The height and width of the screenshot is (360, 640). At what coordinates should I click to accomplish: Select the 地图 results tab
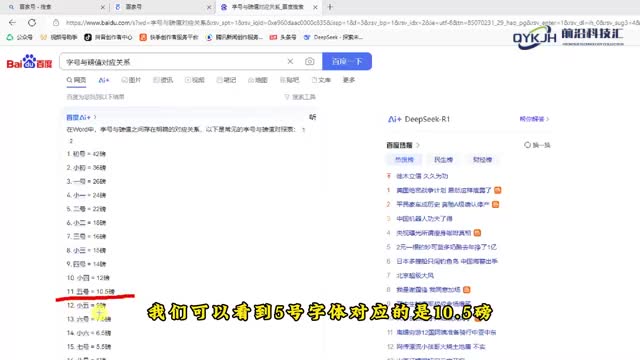(258, 80)
